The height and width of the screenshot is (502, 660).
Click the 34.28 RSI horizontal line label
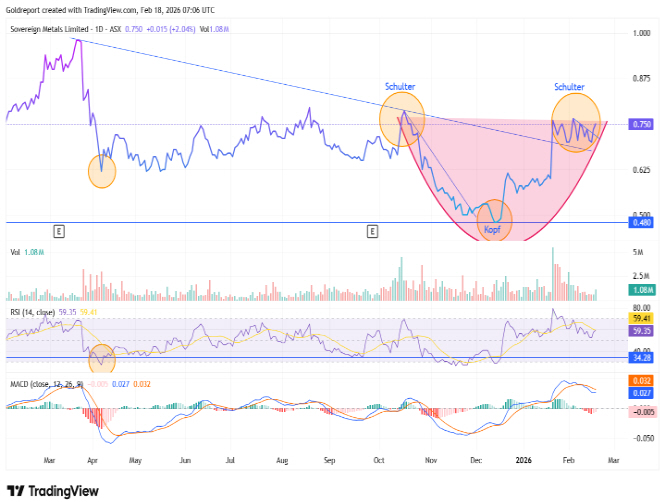tap(642, 357)
